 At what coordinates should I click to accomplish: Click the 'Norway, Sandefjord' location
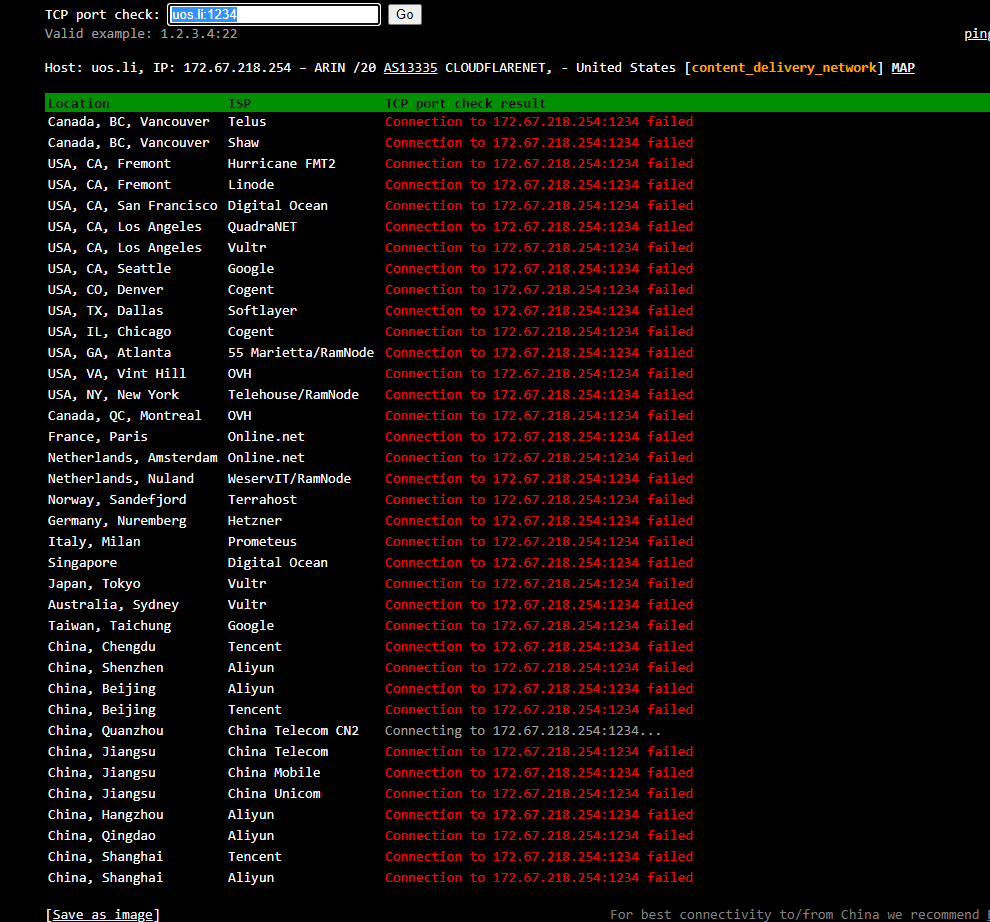click(117, 500)
